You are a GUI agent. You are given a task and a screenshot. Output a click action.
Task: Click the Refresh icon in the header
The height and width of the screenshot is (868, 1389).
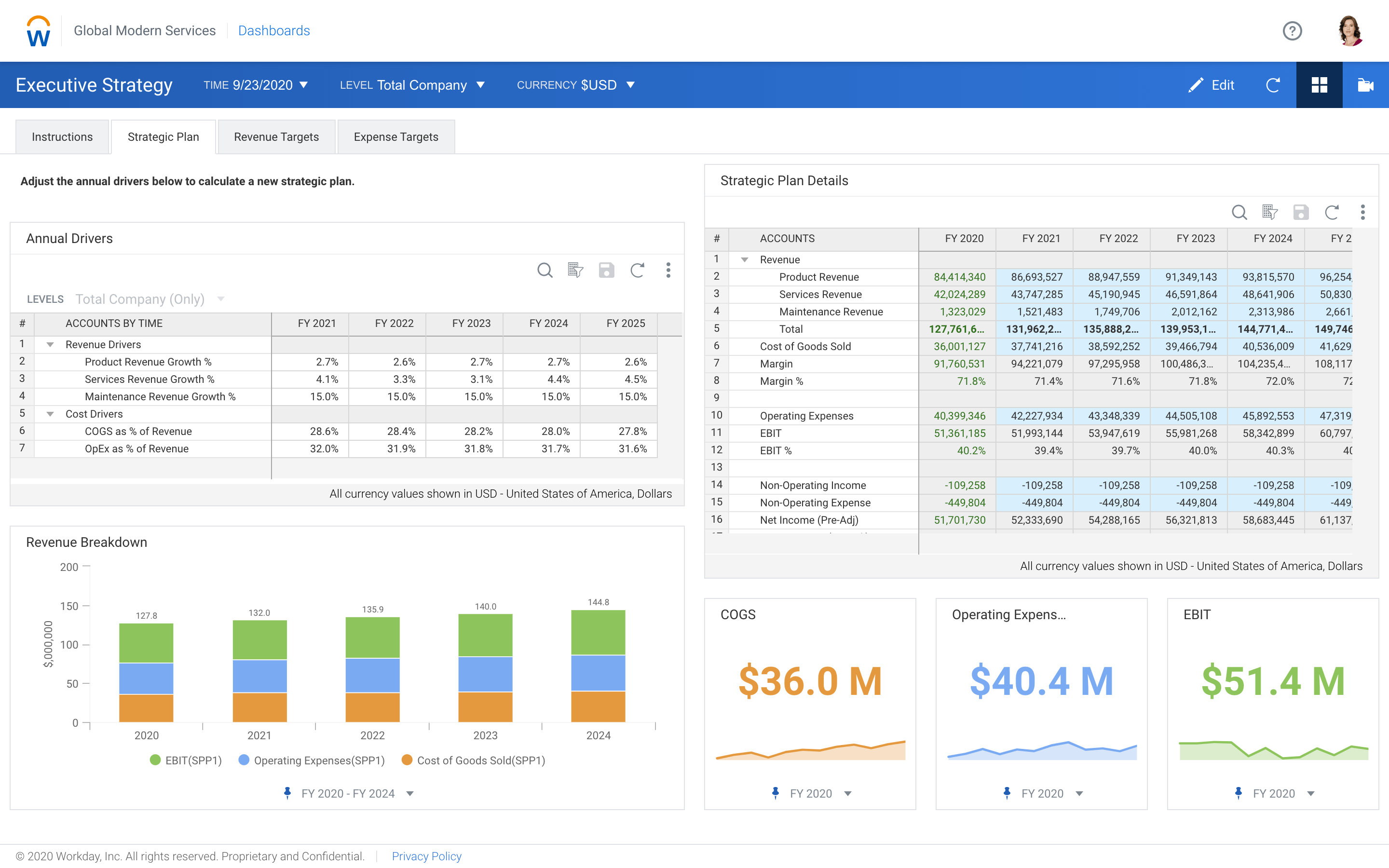pyautogui.click(x=1271, y=84)
